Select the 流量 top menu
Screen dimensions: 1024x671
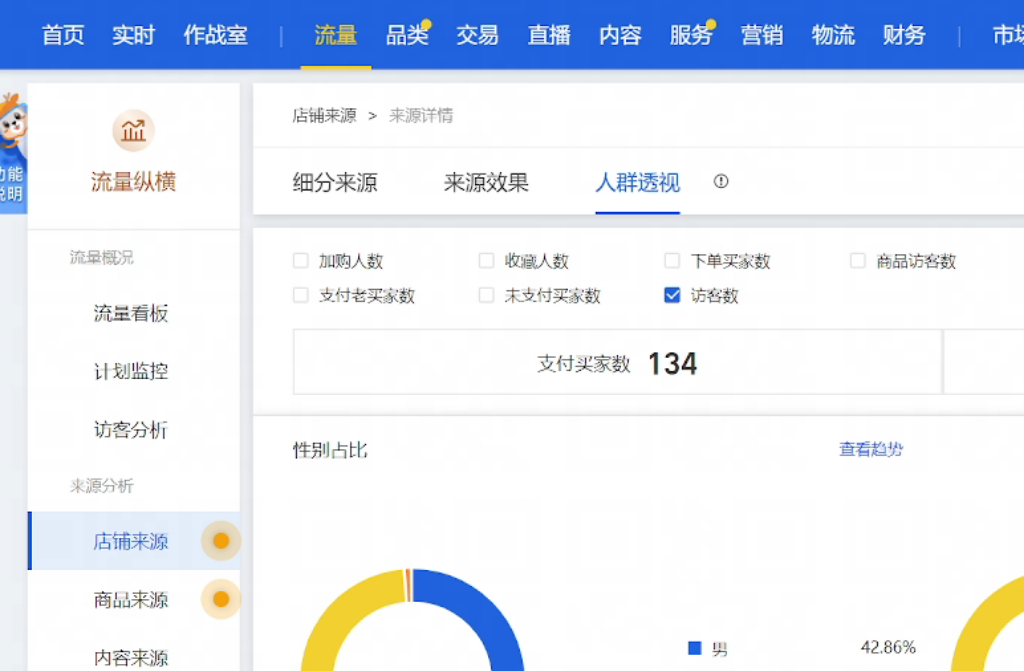pos(336,35)
